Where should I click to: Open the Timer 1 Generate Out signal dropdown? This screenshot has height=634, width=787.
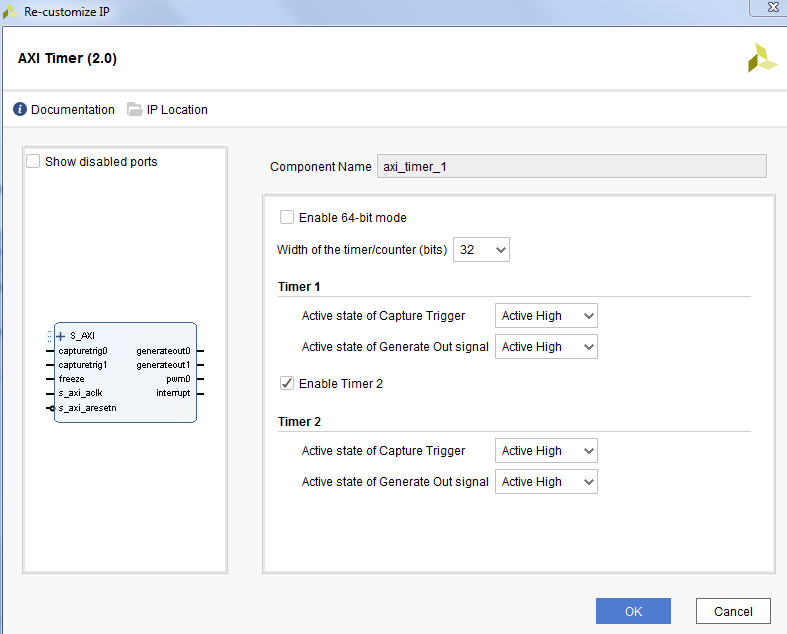click(546, 347)
